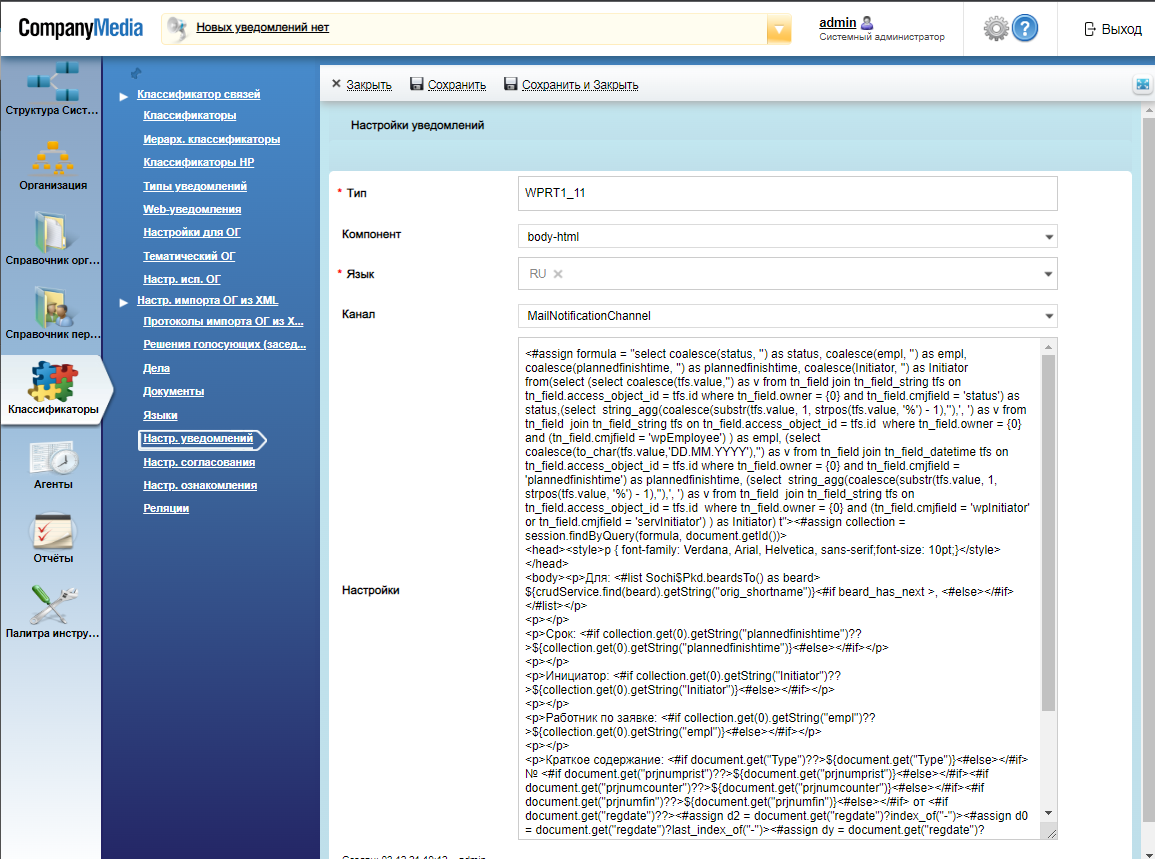Open the Компонент dropdown
This screenshot has height=859, width=1155.
pos(1049,236)
